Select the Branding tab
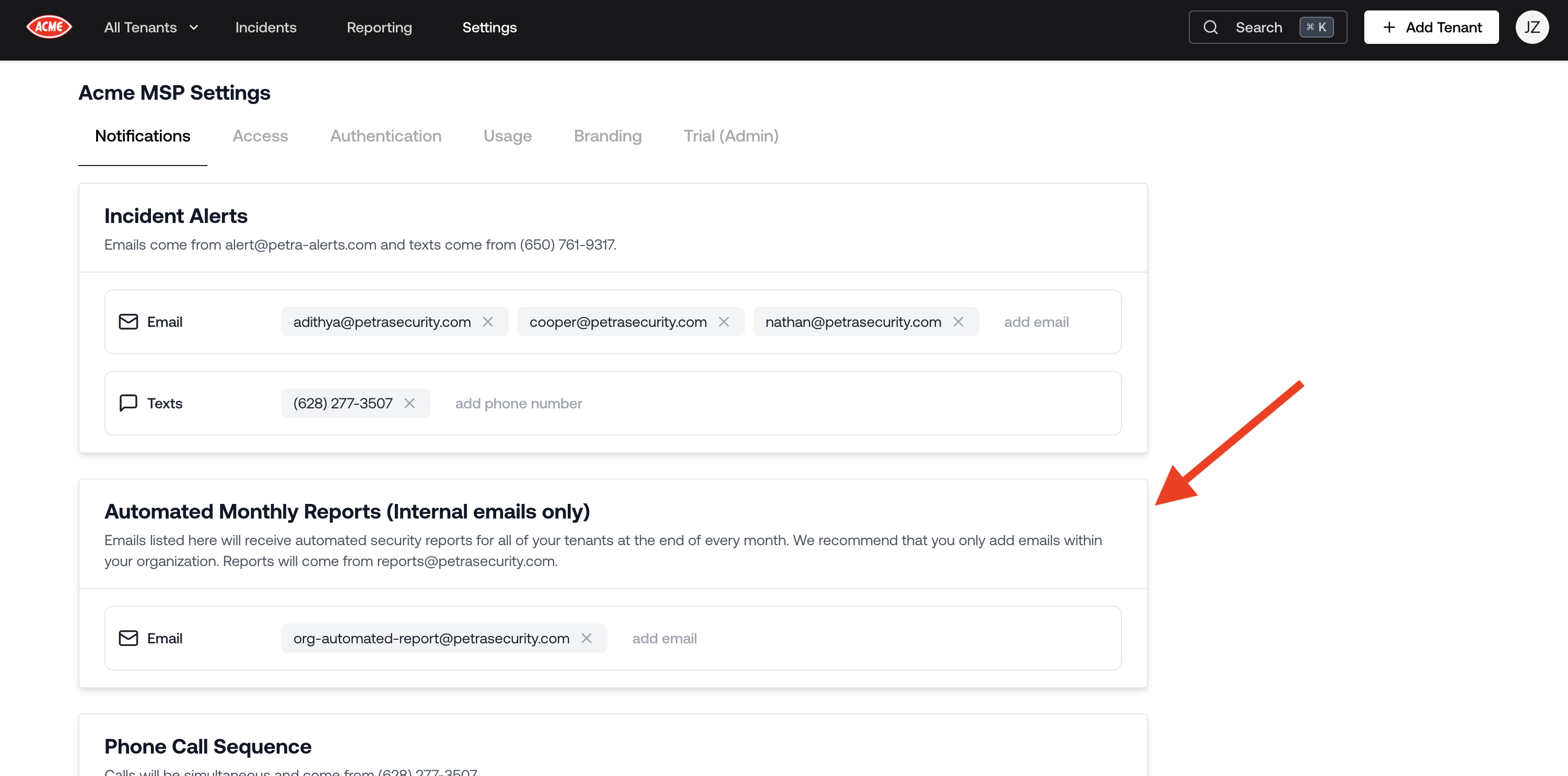This screenshot has width=1568, height=776. [607, 136]
